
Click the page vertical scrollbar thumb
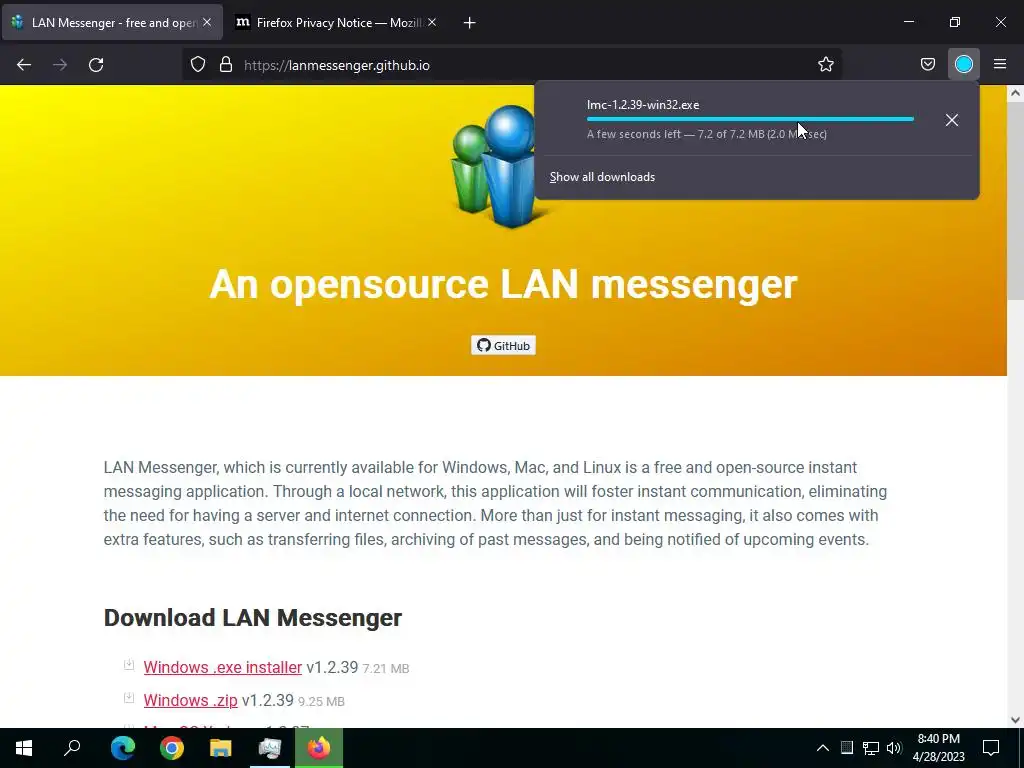coord(1015,199)
